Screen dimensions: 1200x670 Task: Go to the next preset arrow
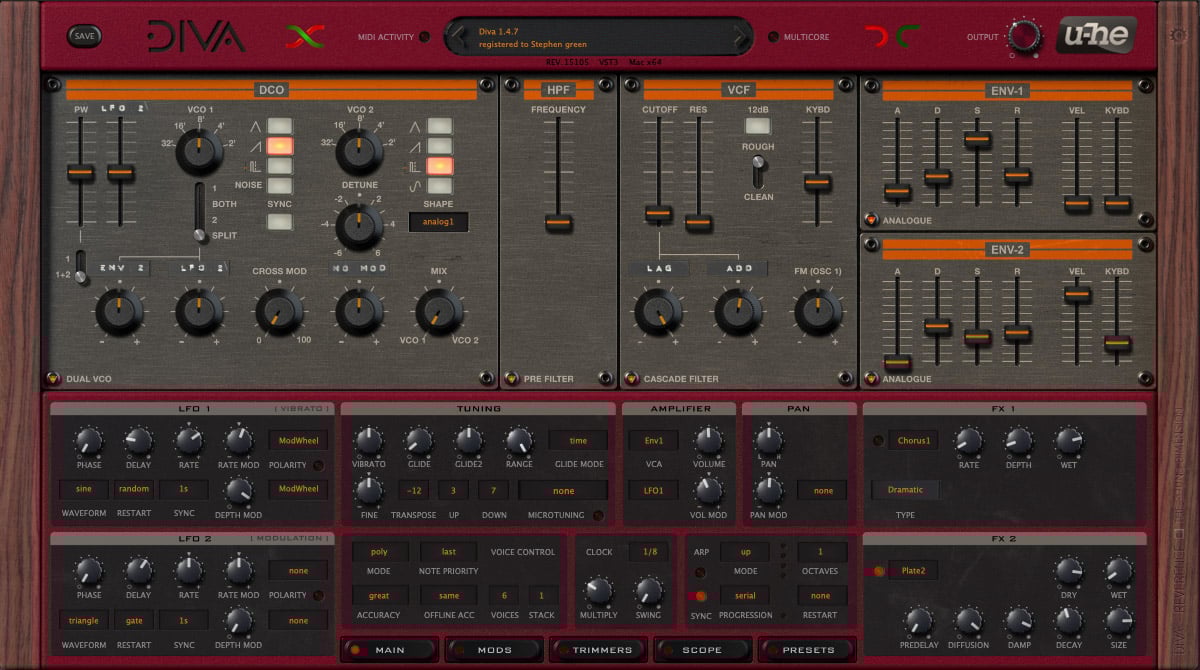(x=741, y=38)
